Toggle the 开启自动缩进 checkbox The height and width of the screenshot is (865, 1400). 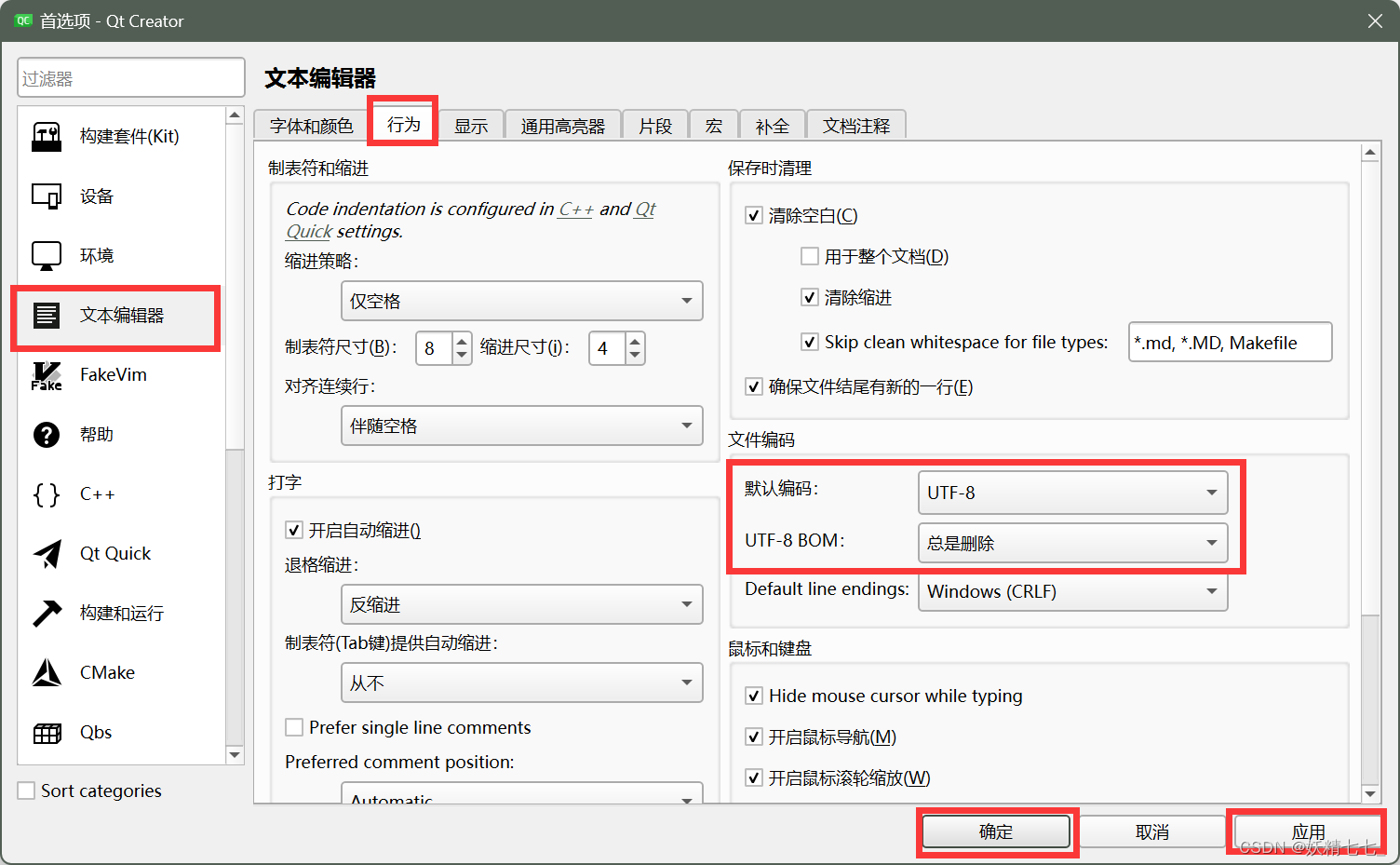point(294,530)
